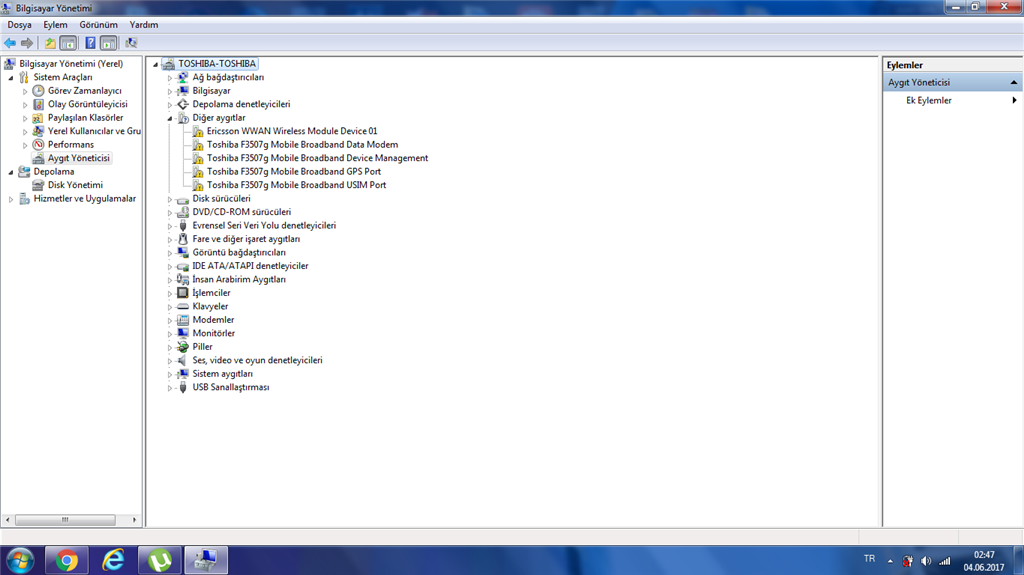The width and height of the screenshot is (1024, 575).
Task: Show hidden tray icons arrow
Action: coord(889,561)
